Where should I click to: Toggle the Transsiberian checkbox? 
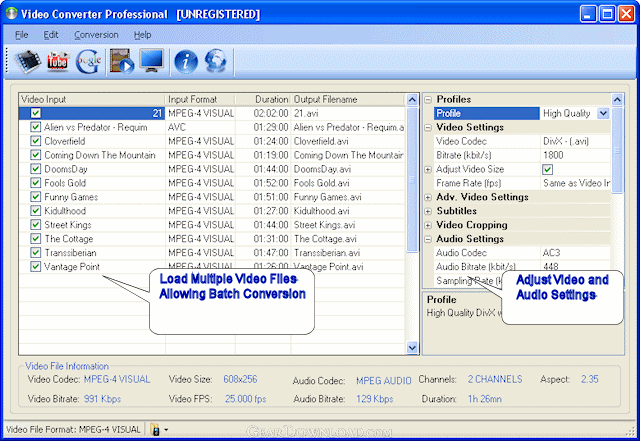point(36,252)
